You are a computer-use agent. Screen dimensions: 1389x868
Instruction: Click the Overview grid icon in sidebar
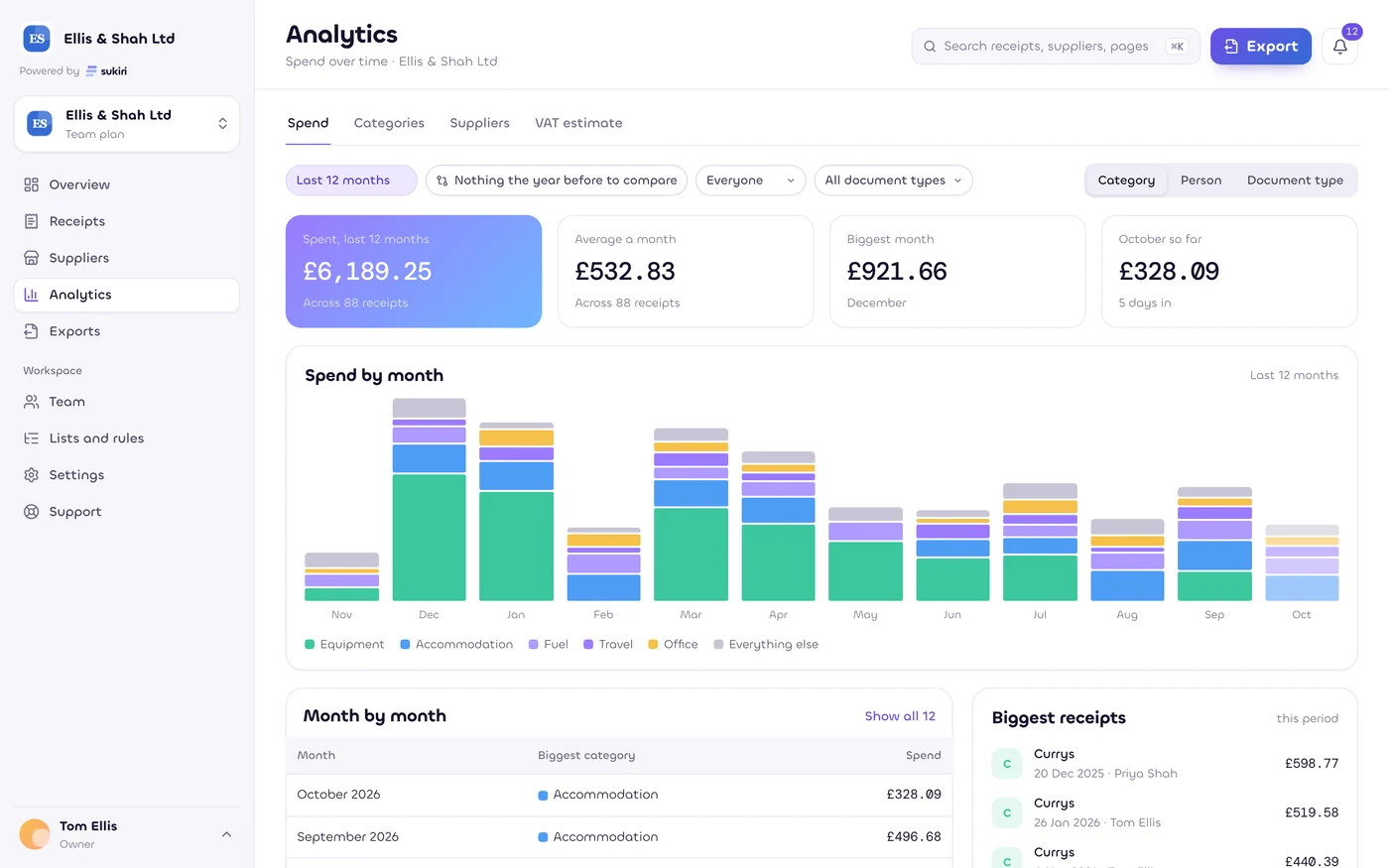coord(32,185)
